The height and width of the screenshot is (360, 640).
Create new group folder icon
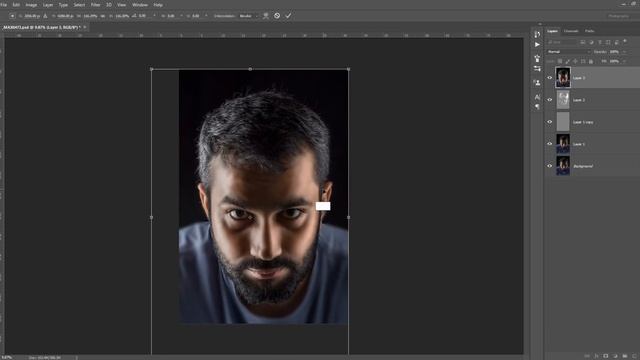click(x=625, y=356)
